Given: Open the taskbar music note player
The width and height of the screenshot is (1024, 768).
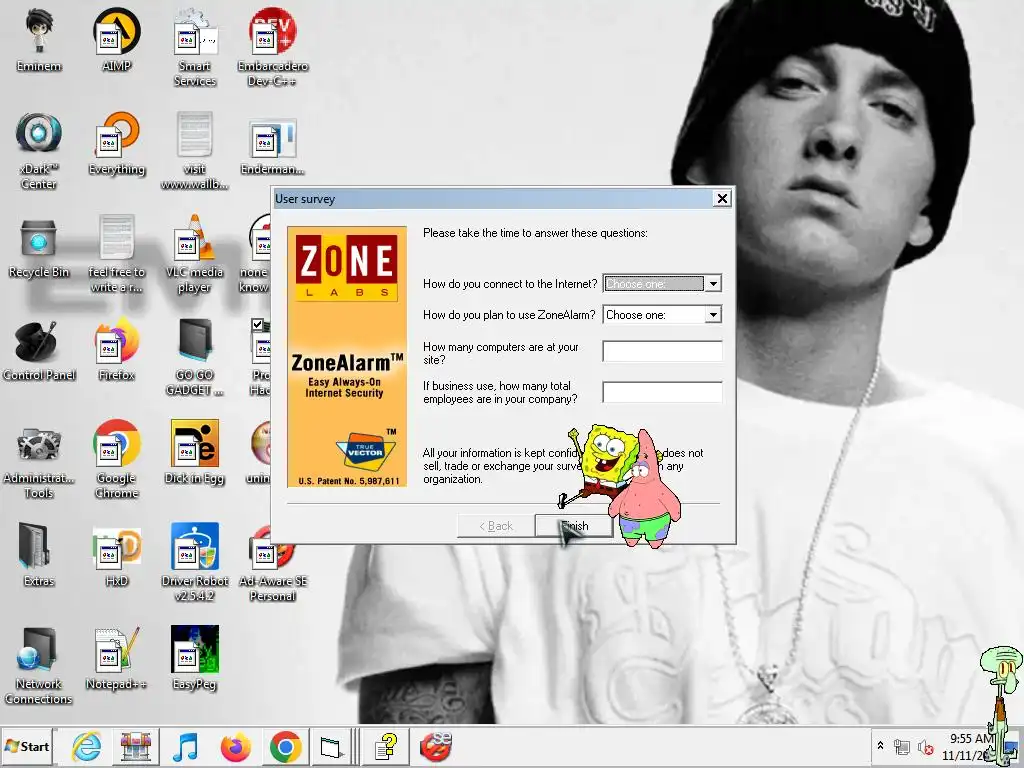Looking at the screenshot, I should [185, 746].
